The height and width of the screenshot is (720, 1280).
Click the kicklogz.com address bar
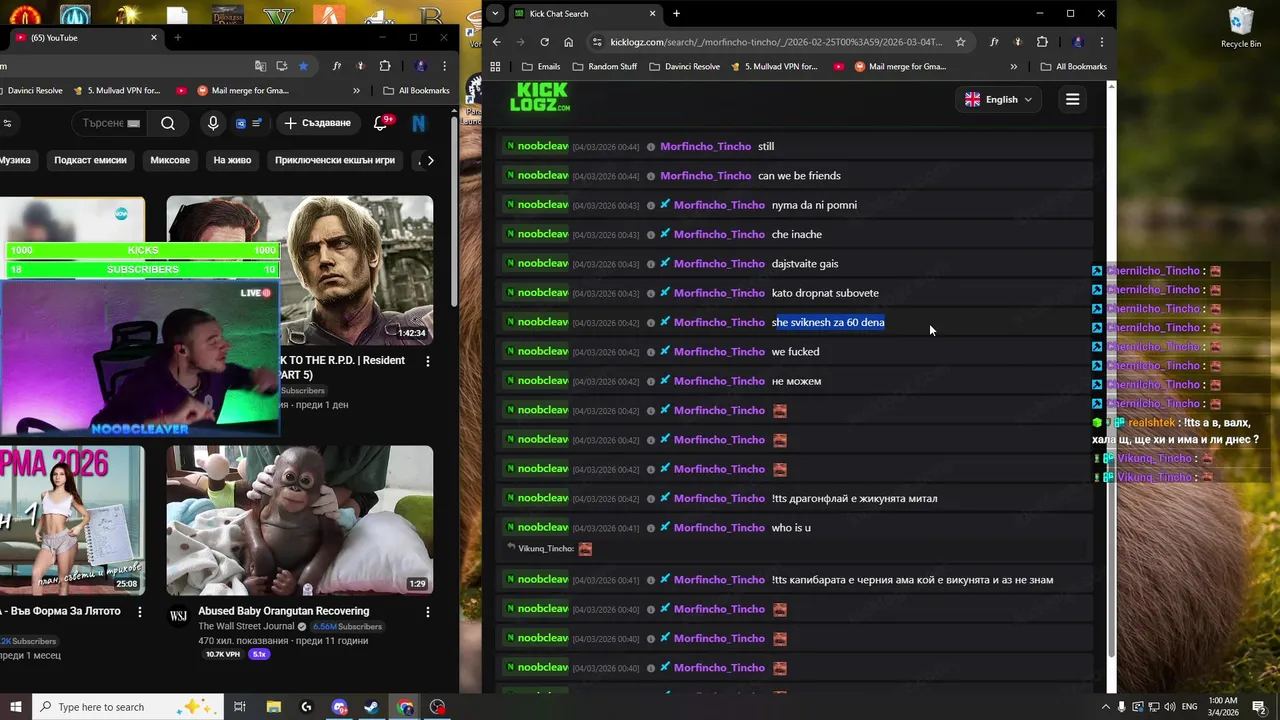click(x=775, y=42)
